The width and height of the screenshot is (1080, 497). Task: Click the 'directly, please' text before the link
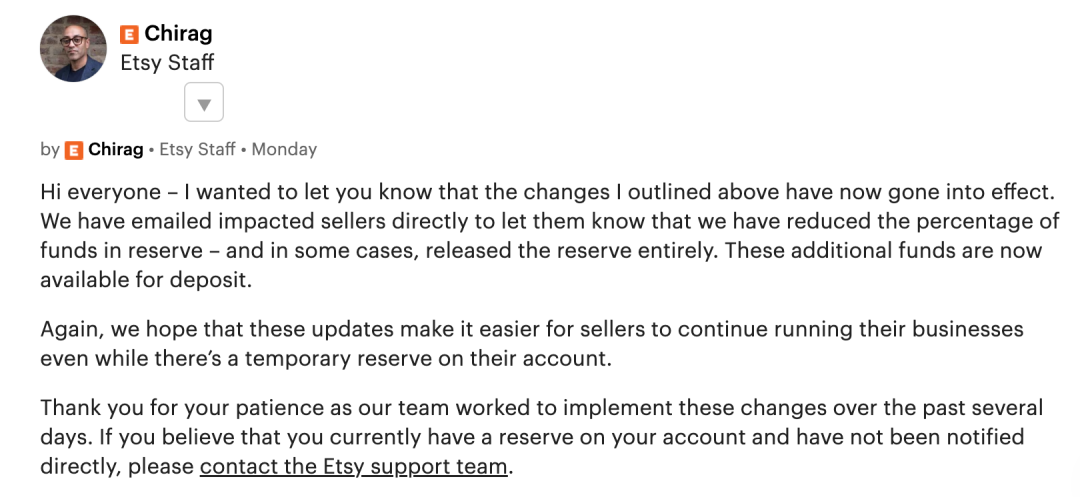117,467
